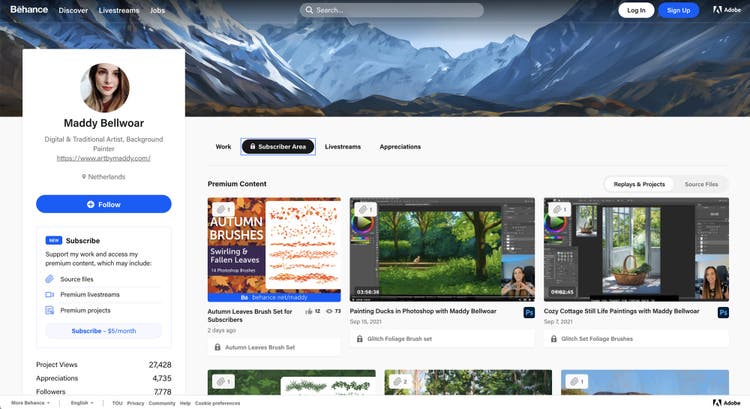
Task: Click the Photoshop badge on Painting Ducks
Action: coord(529,312)
